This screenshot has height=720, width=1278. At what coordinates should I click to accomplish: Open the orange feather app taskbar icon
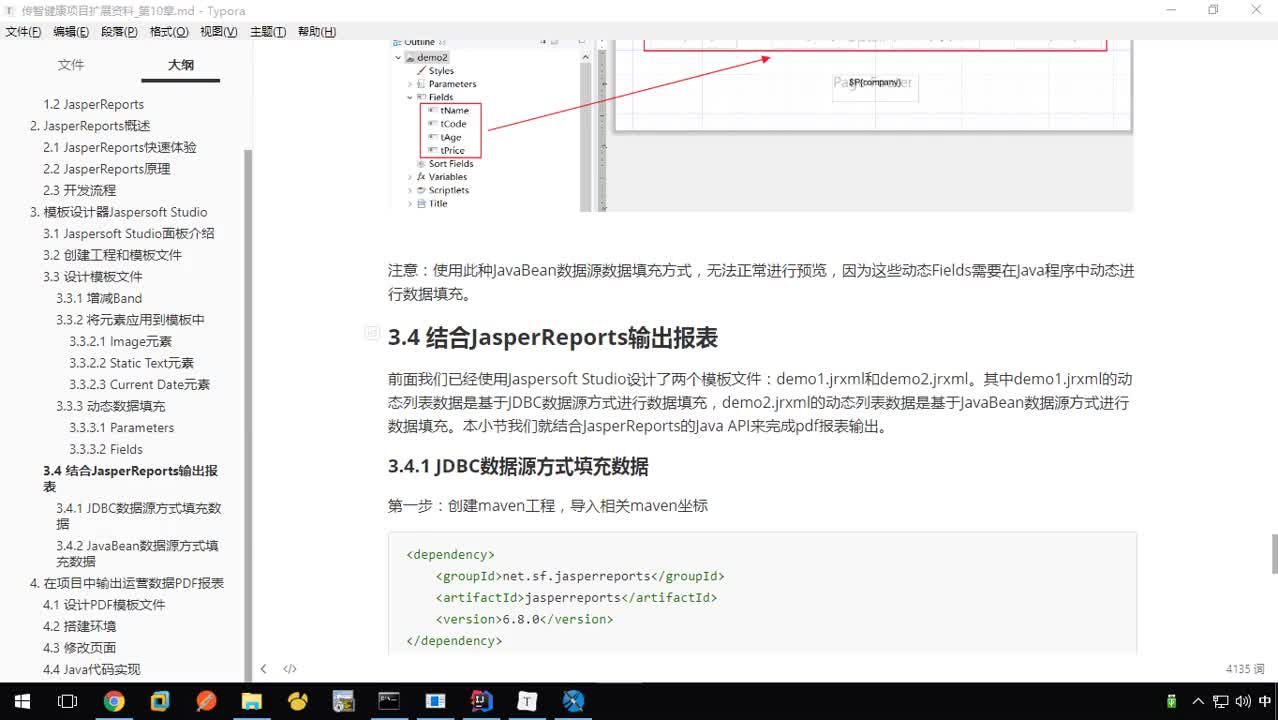pyautogui.click(x=206, y=701)
